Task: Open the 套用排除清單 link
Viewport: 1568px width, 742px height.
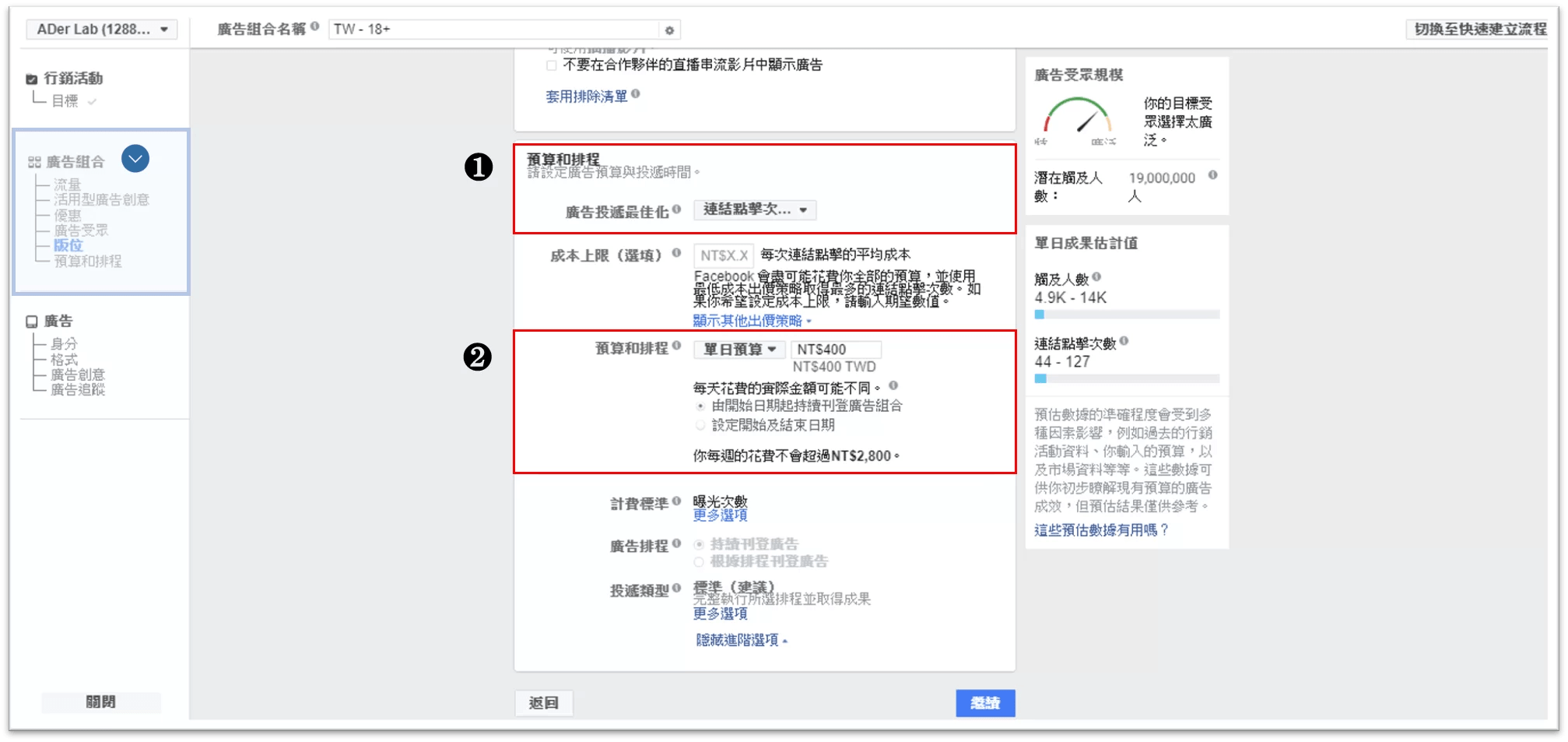Action: coord(586,97)
